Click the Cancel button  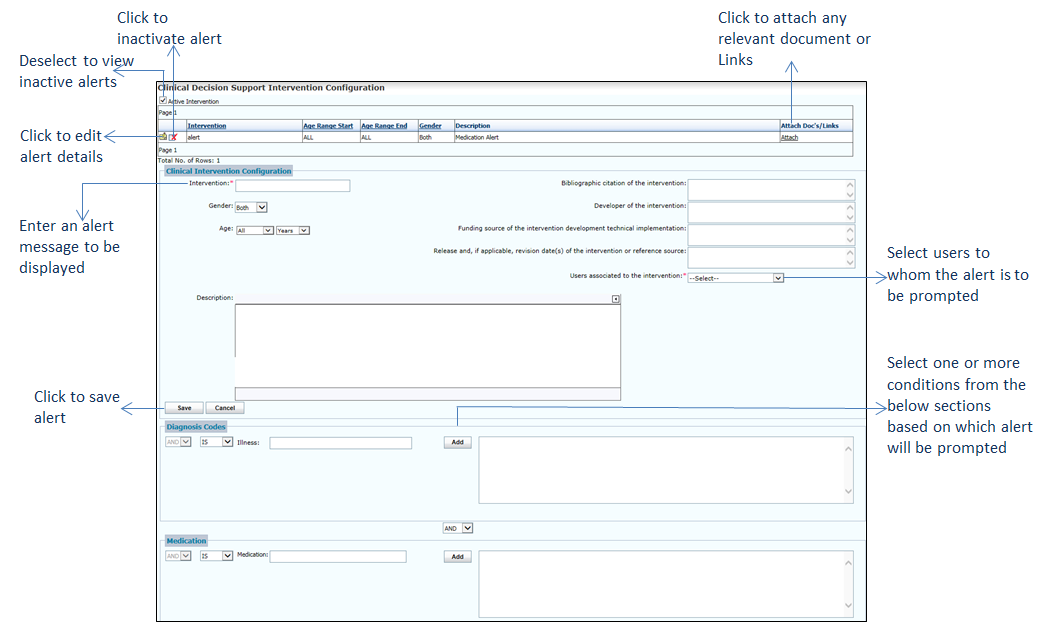(x=225, y=408)
